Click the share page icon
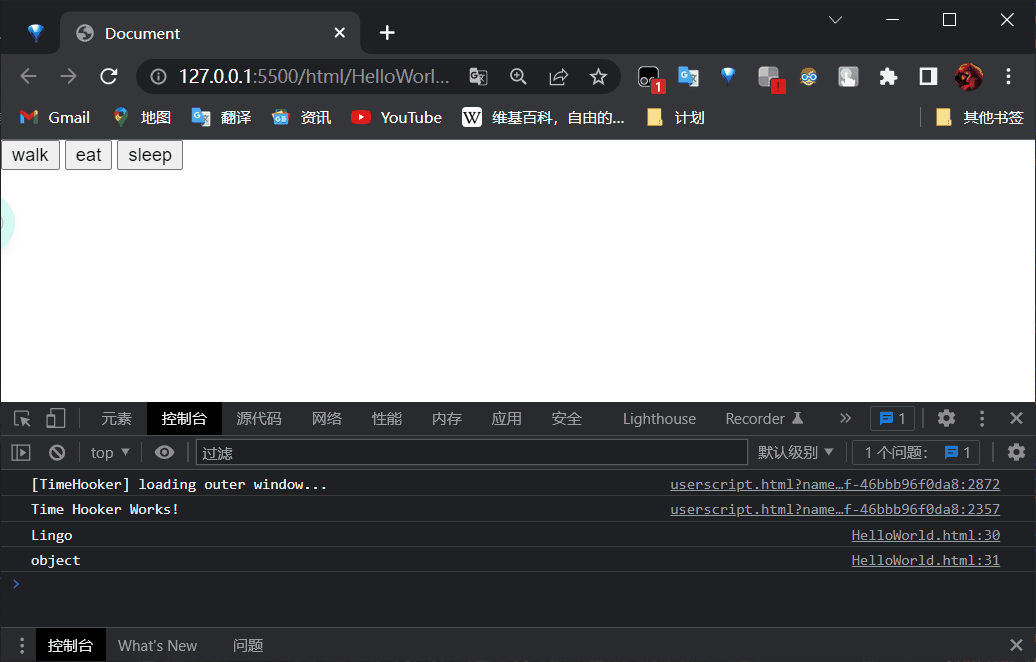 coord(558,77)
